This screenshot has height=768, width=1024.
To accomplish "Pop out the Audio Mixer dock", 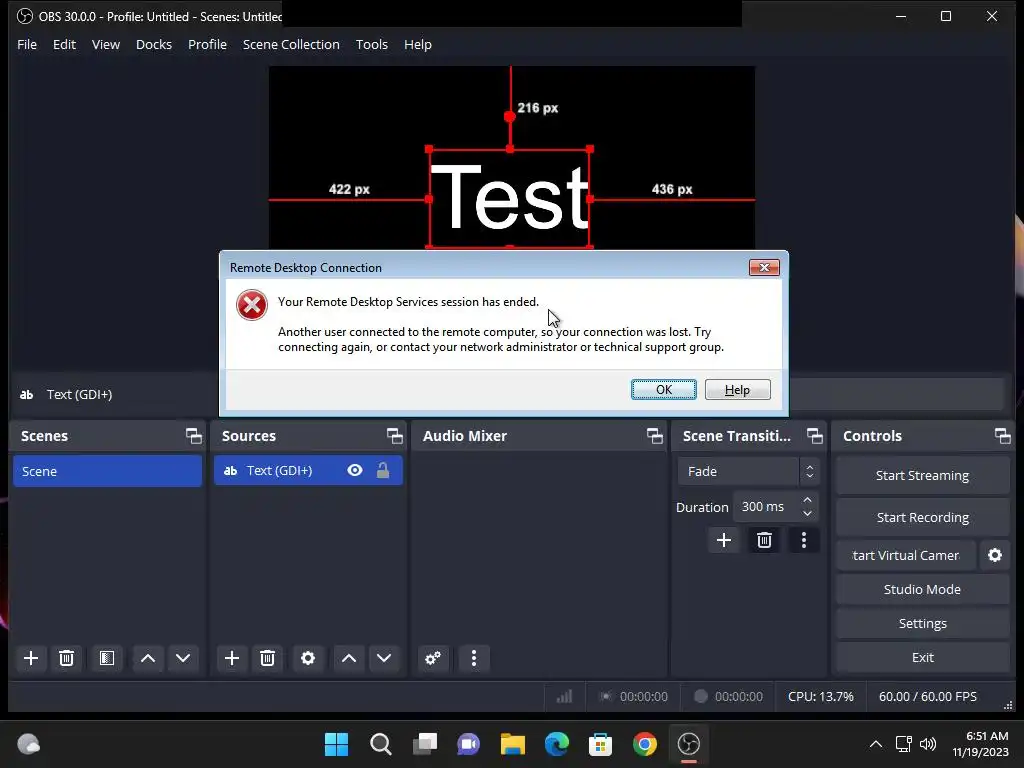I will [654, 436].
